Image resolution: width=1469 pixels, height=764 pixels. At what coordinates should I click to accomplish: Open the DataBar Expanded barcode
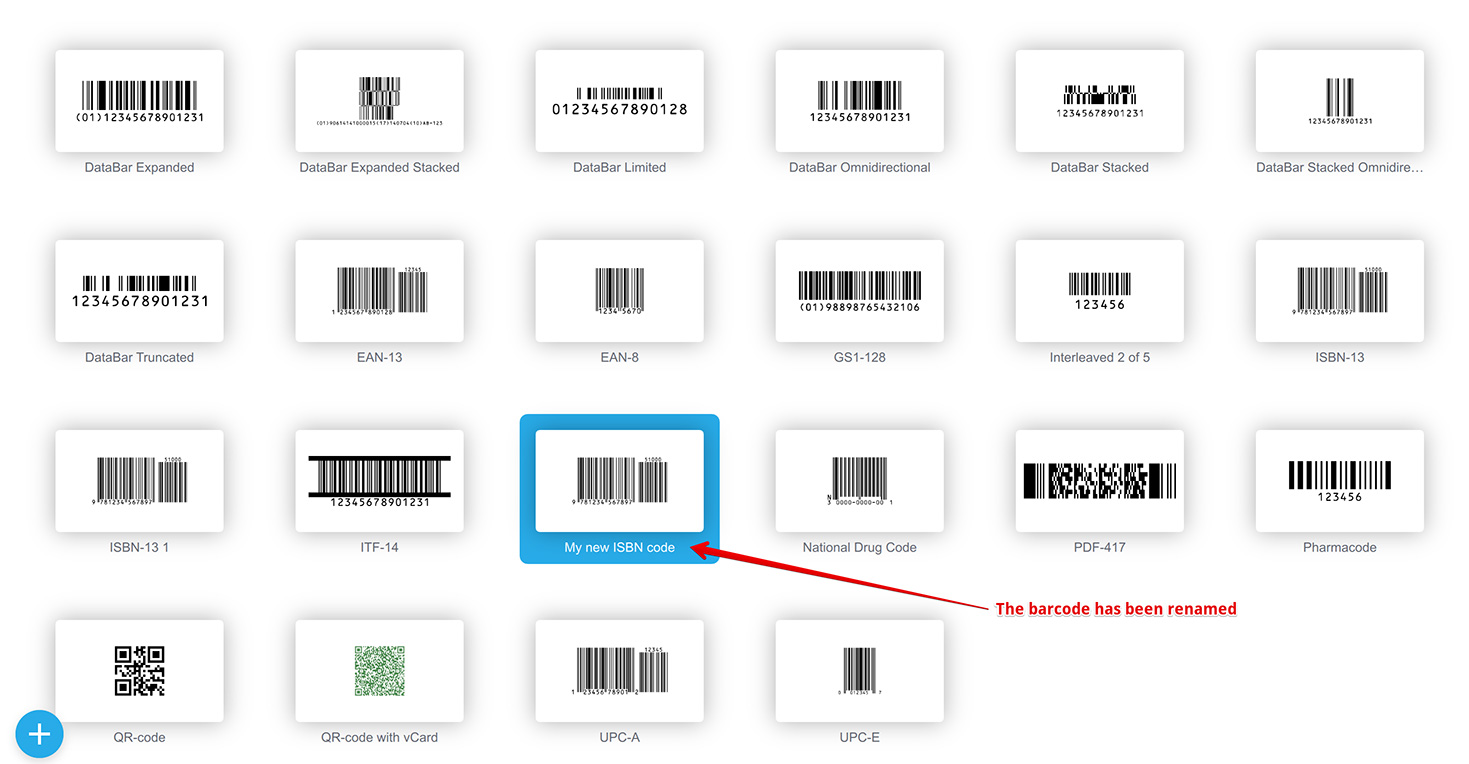point(139,100)
